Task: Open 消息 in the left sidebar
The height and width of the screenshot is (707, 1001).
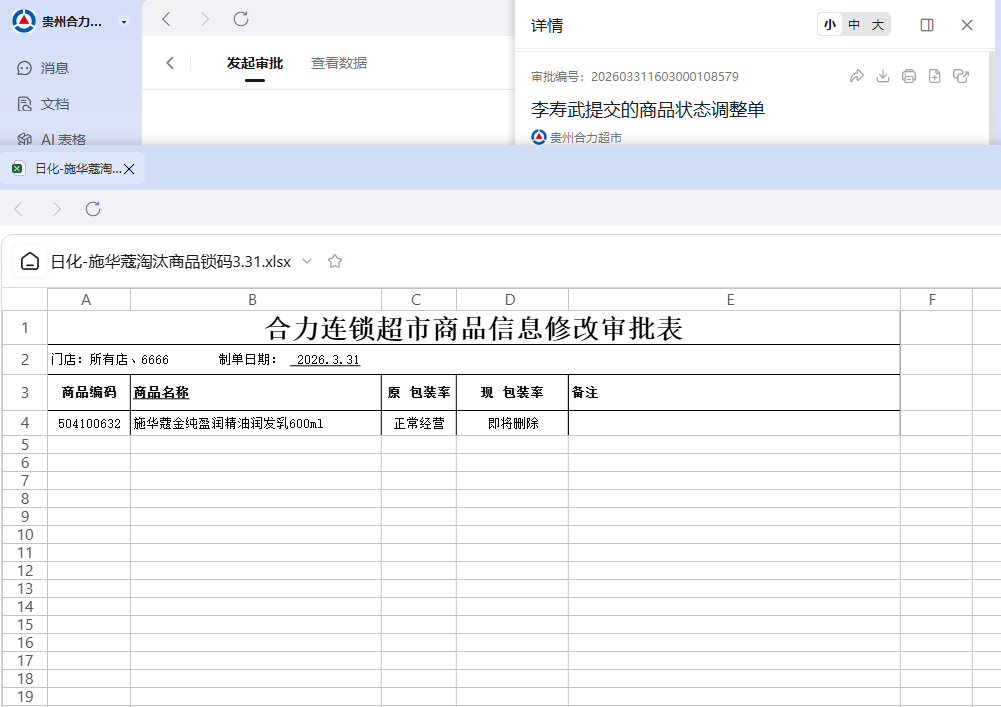Action: [54, 68]
